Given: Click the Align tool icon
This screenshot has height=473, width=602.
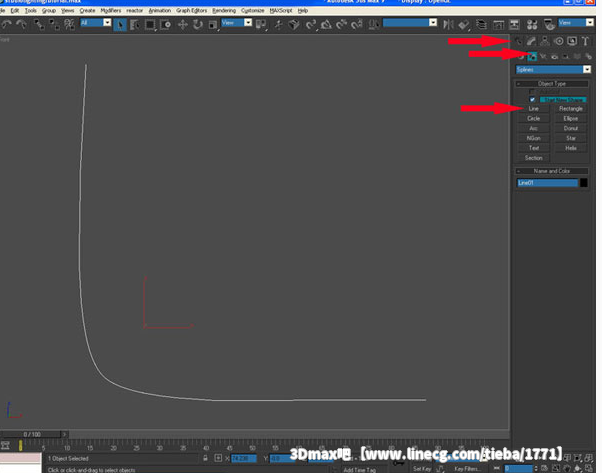Looking at the screenshot, I should (464, 25).
